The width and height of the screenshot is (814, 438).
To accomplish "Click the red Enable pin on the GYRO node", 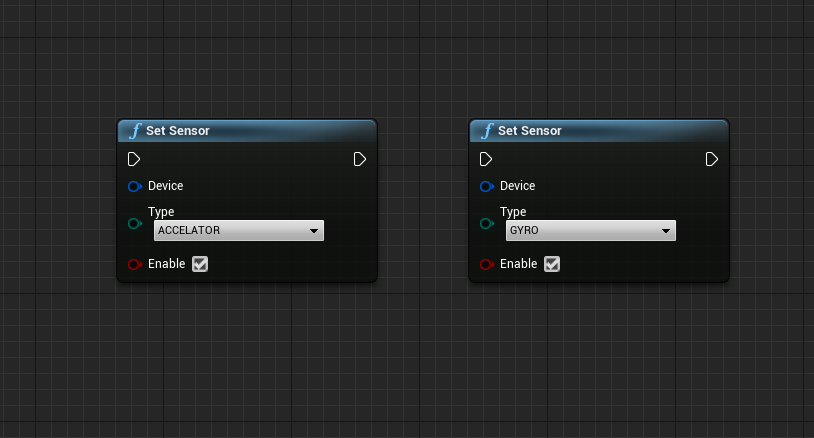I will coord(486,264).
